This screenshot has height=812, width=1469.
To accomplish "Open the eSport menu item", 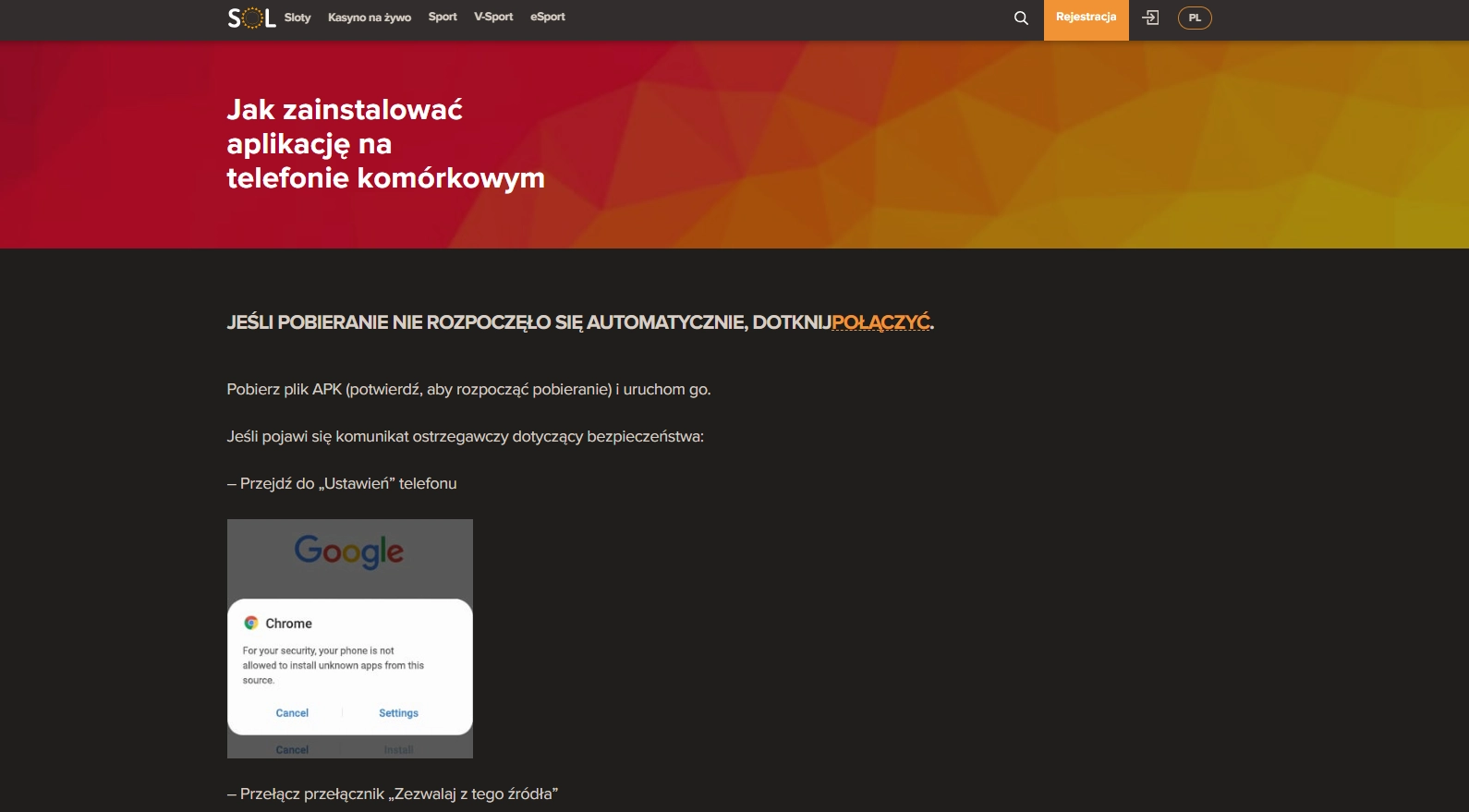I will point(548,17).
